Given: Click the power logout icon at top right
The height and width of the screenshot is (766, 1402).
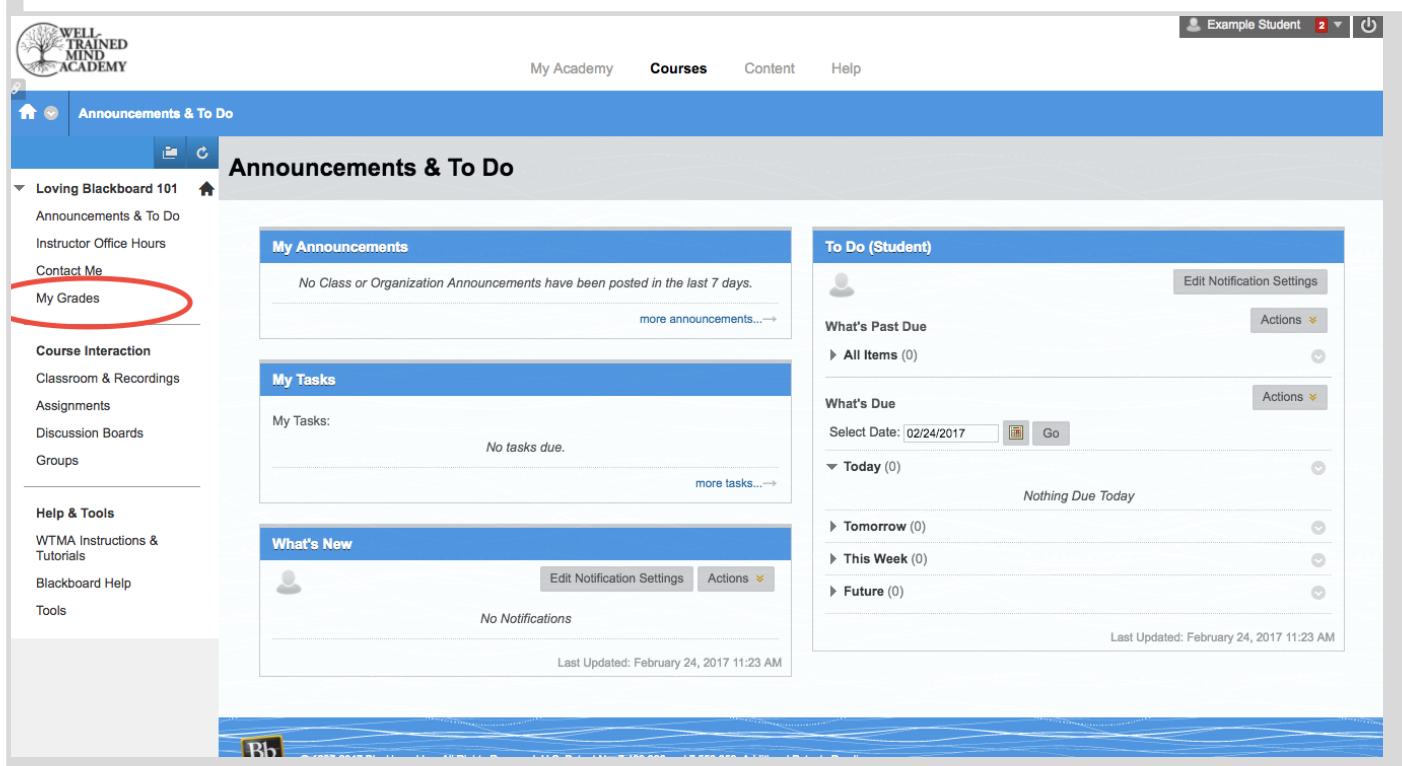Looking at the screenshot, I should [1369, 26].
